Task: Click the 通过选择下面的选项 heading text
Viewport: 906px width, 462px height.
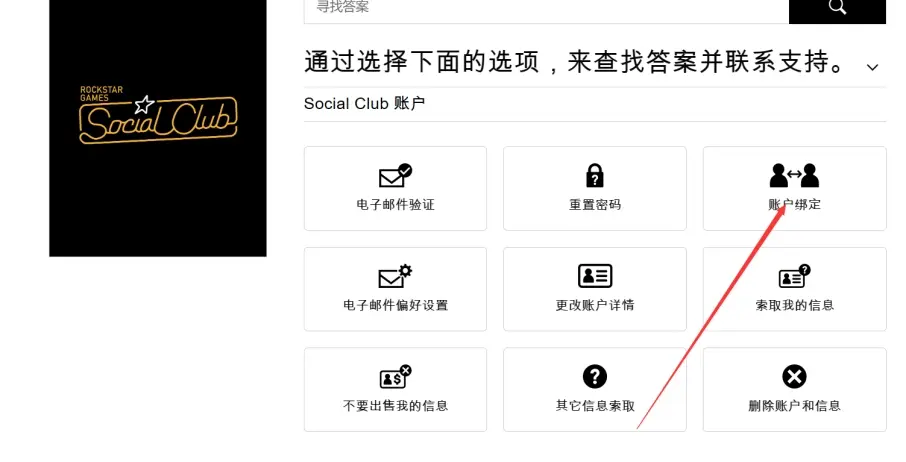Action: pos(421,62)
